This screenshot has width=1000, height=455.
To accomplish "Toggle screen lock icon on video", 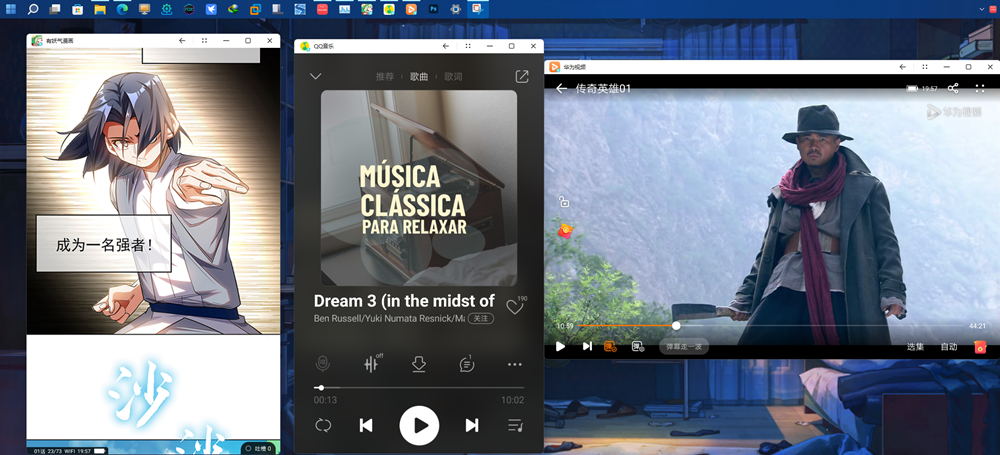I will pos(564,202).
